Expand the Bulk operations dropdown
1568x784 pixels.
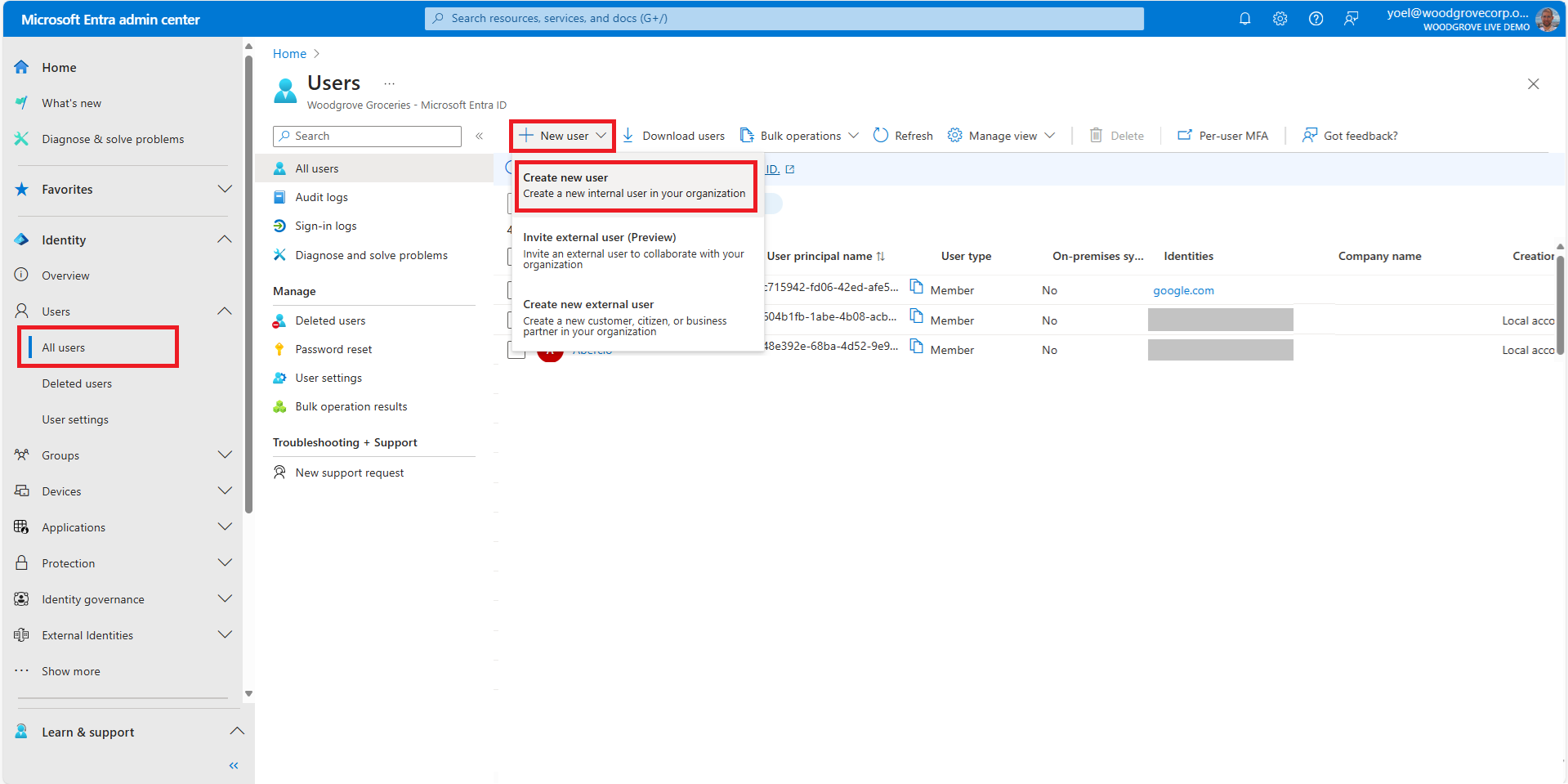(x=799, y=136)
